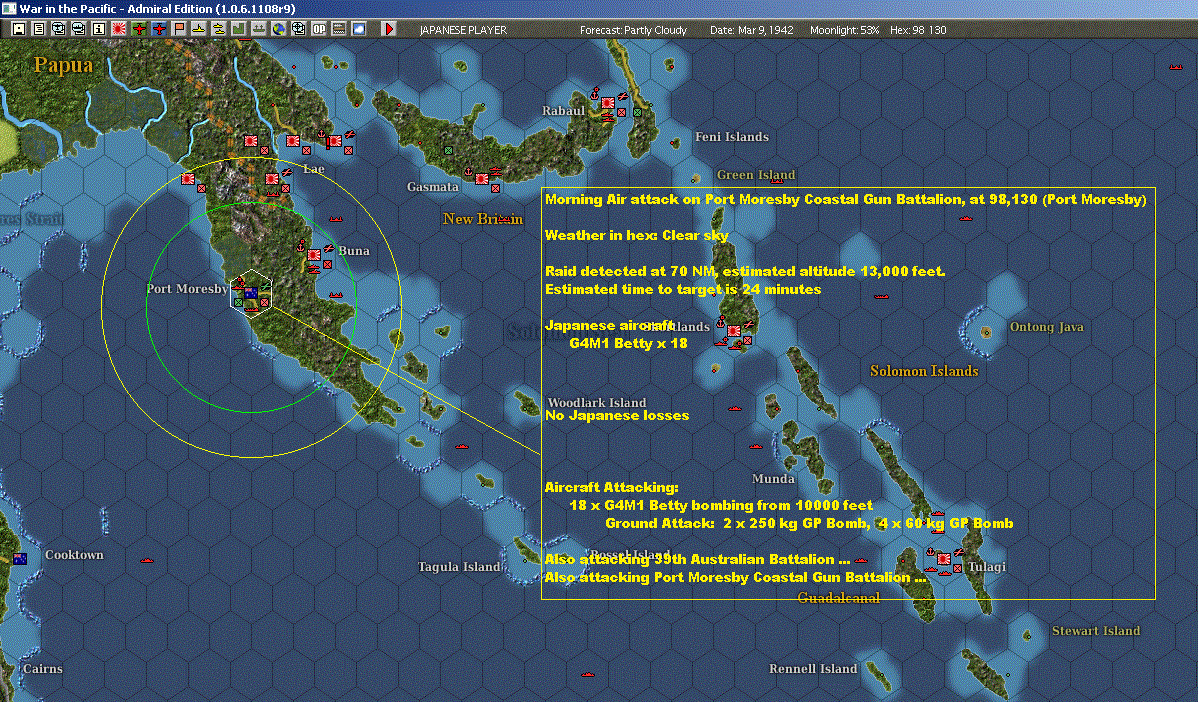Click the 'Morning Air attack on Port Moresby' report line
Image resolution: width=1198 pixels, height=702 pixels.
(x=846, y=199)
